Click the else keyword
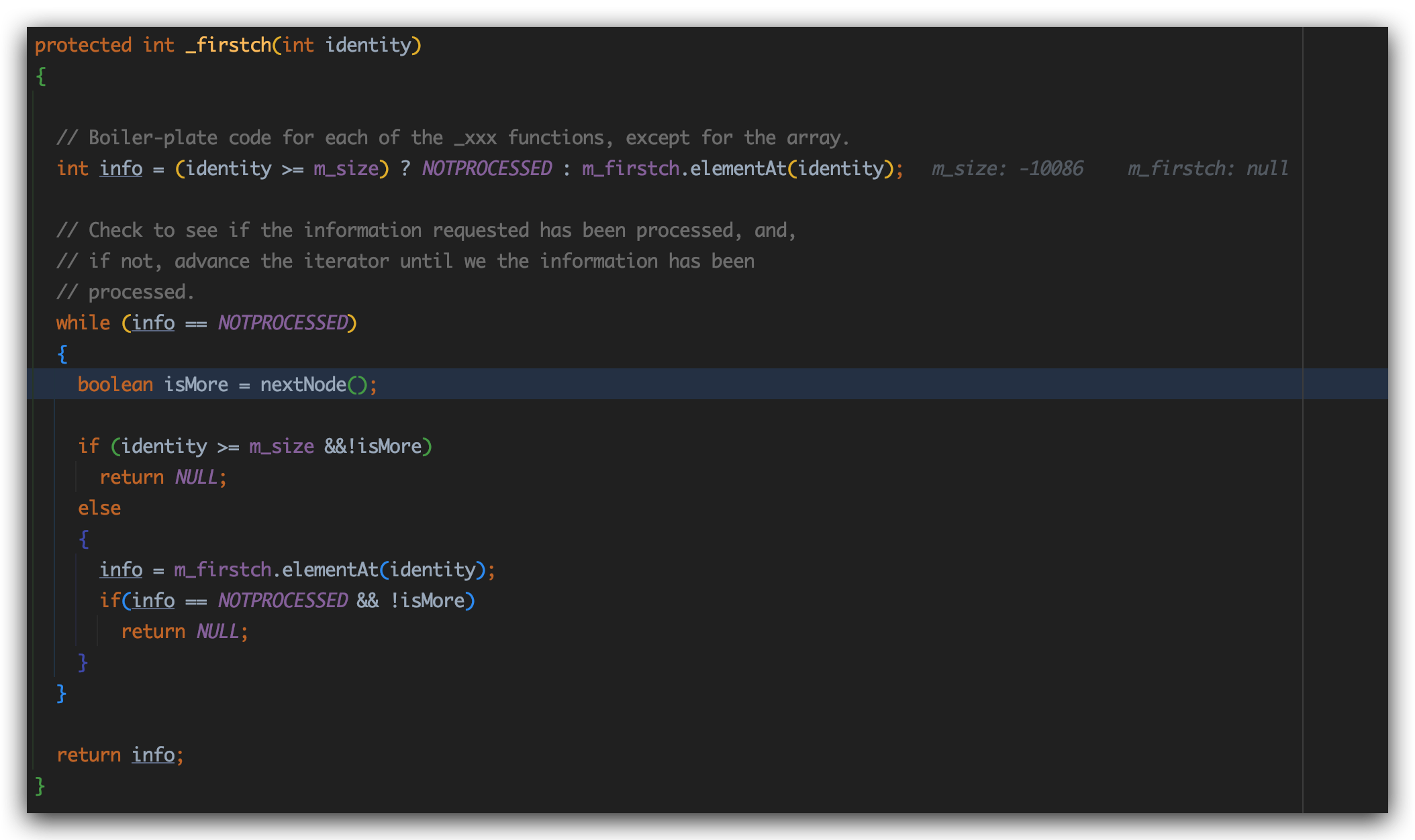1415x840 pixels. coord(99,508)
